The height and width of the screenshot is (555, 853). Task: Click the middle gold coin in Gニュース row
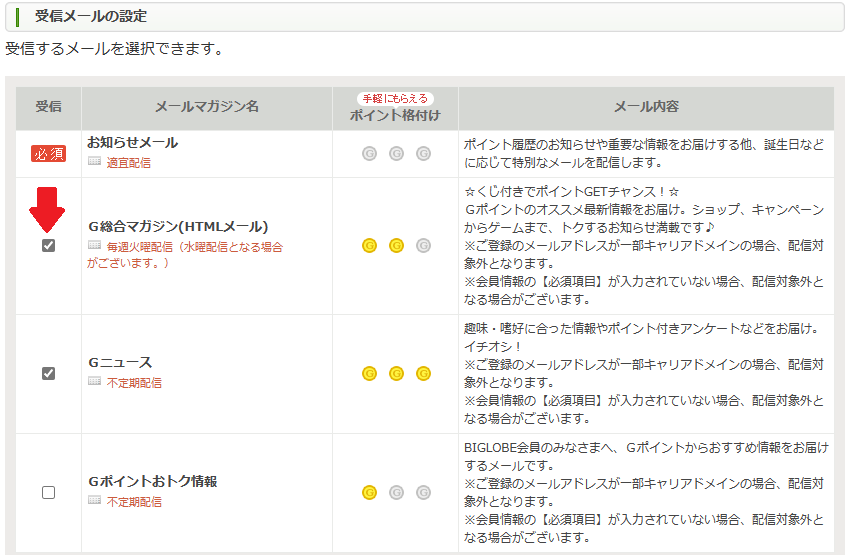[397, 374]
